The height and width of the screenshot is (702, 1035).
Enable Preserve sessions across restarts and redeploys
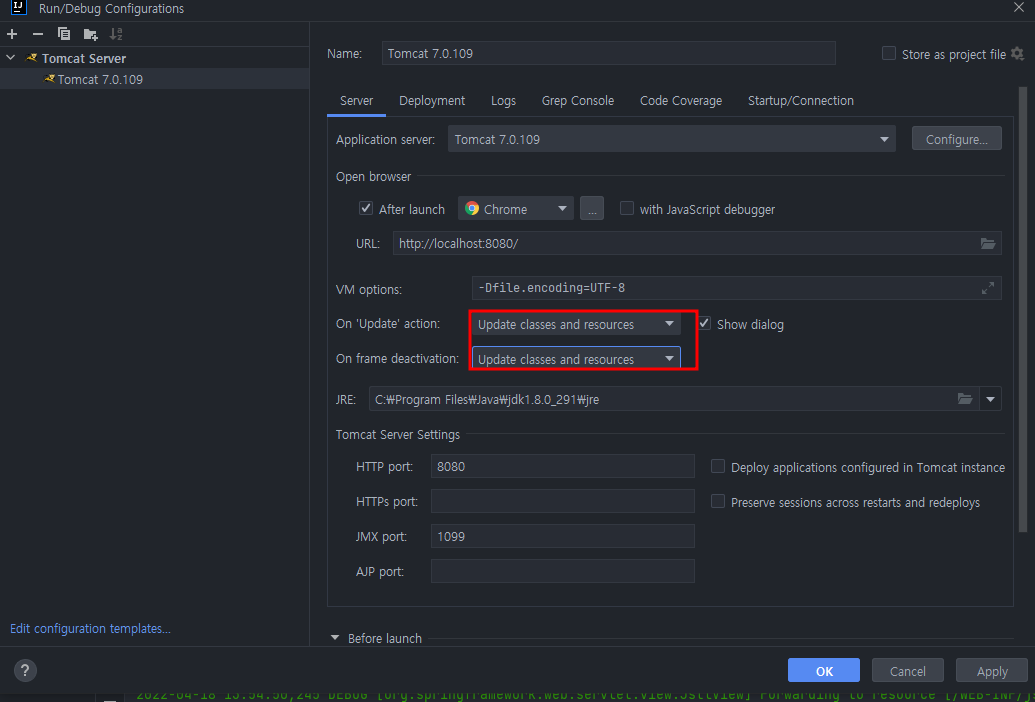click(x=718, y=501)
